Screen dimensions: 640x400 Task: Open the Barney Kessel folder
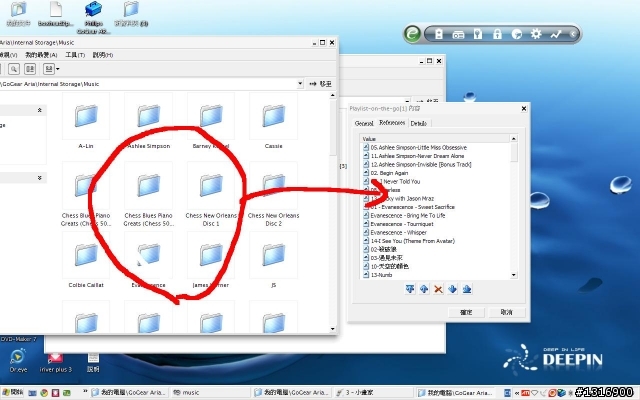[211, 120]
